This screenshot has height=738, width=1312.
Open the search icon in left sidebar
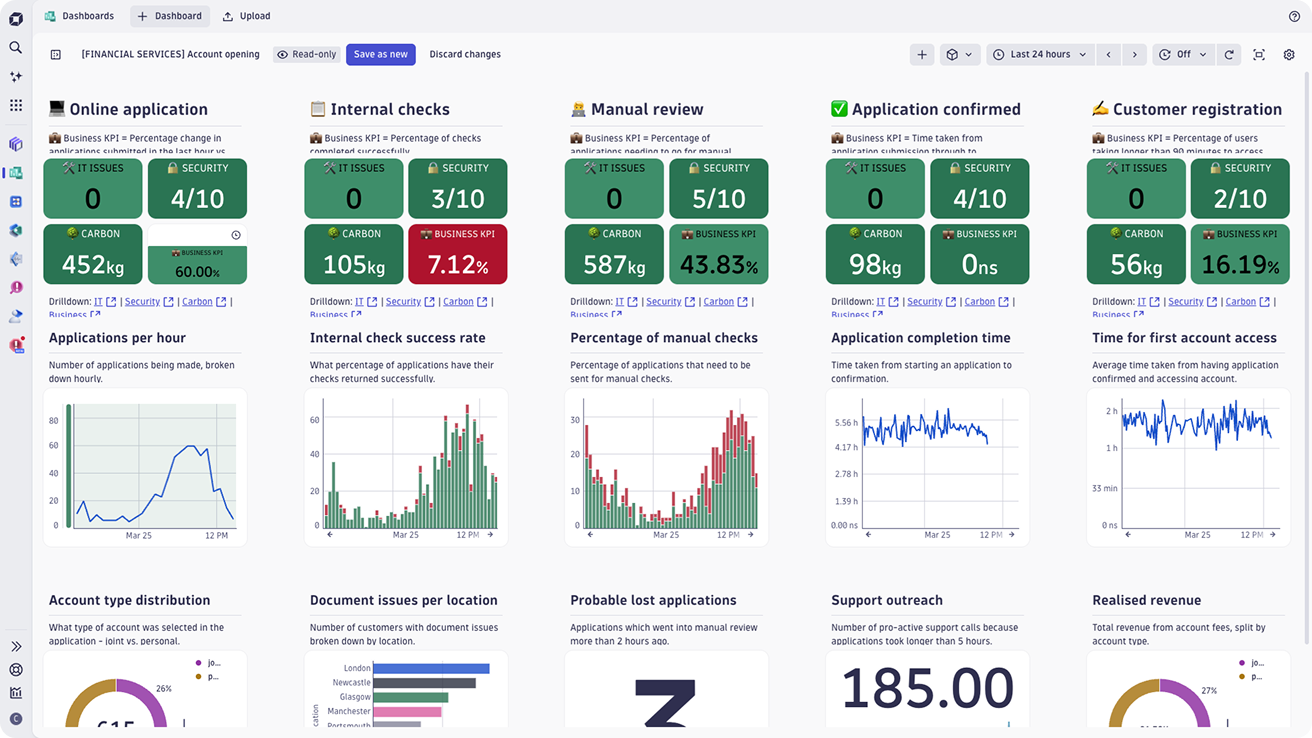(15, 47)
